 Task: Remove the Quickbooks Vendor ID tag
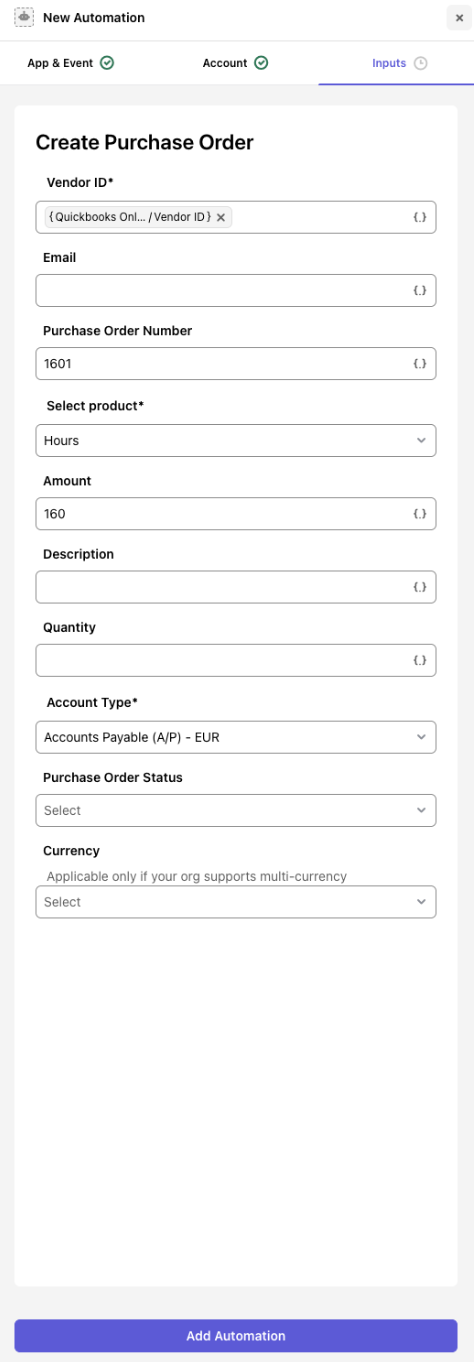tap(221, 217)
